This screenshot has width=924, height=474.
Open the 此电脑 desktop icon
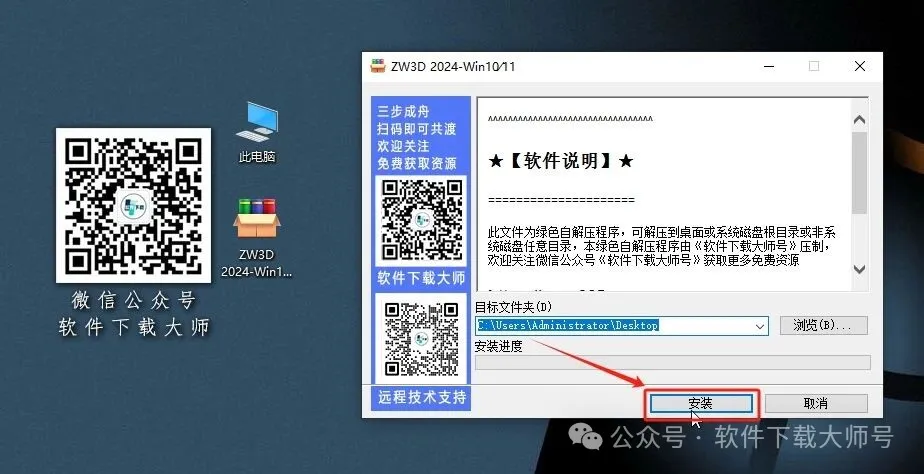(257, 133)
